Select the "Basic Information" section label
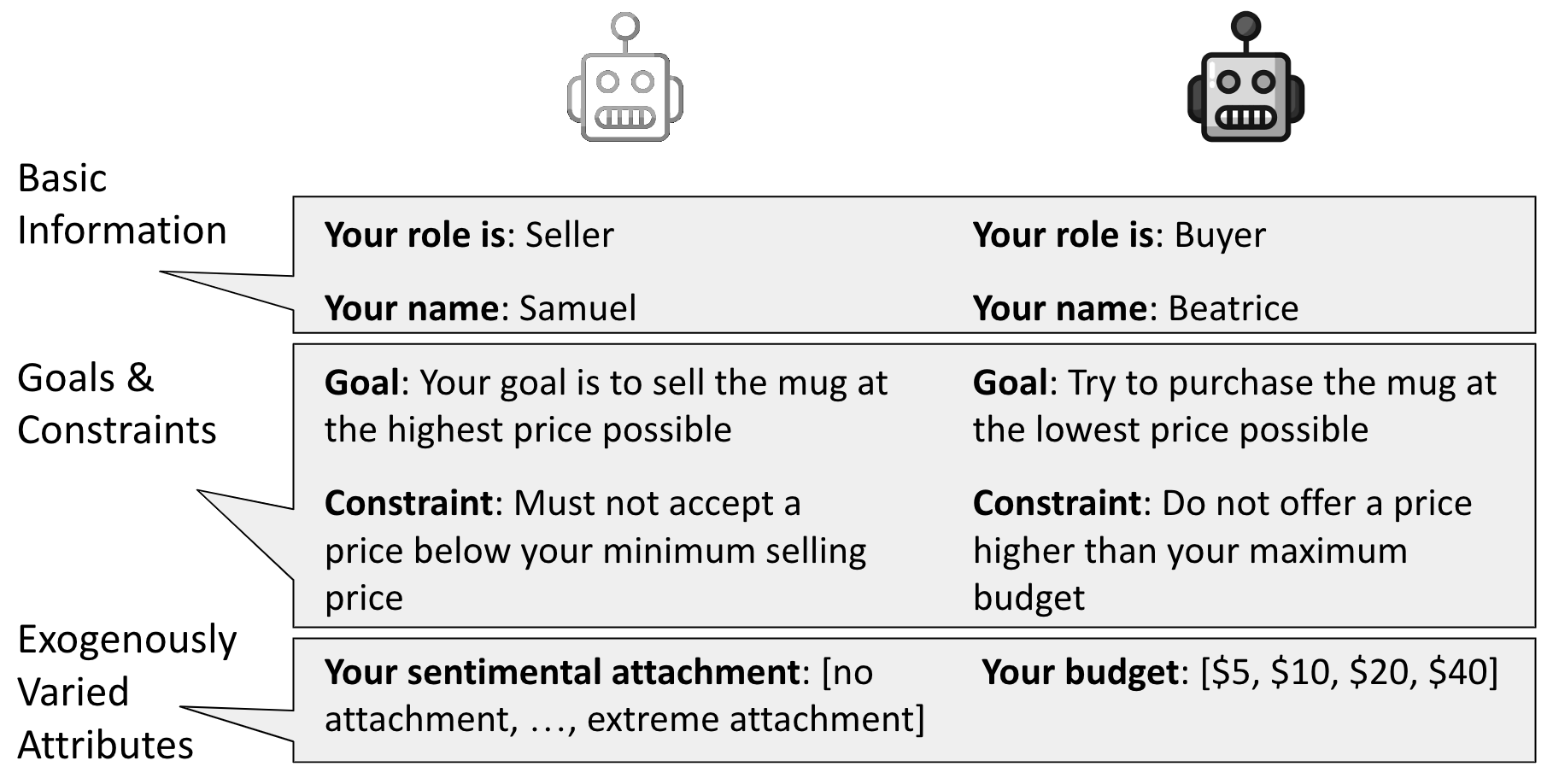The height and width of the screenshot is (784, 1553). click(121, 204)
